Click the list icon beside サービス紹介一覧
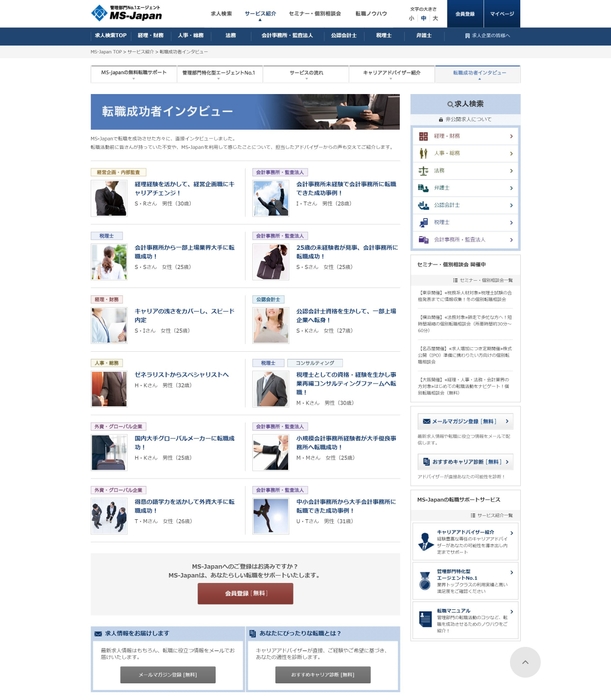This screenshot has height=700, width=611. tap(473, 515)
